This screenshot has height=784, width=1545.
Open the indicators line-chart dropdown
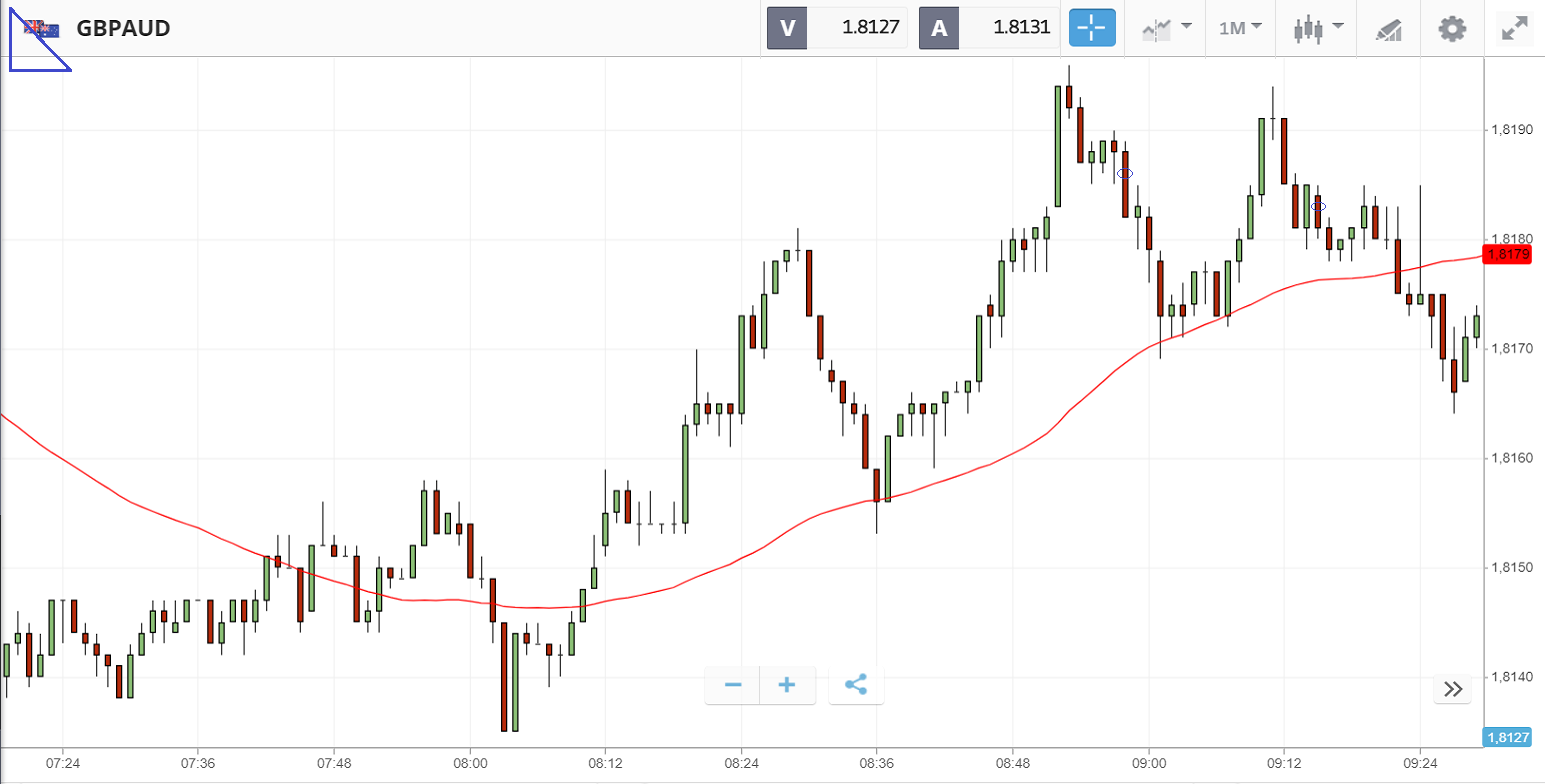pos(1167,28)
